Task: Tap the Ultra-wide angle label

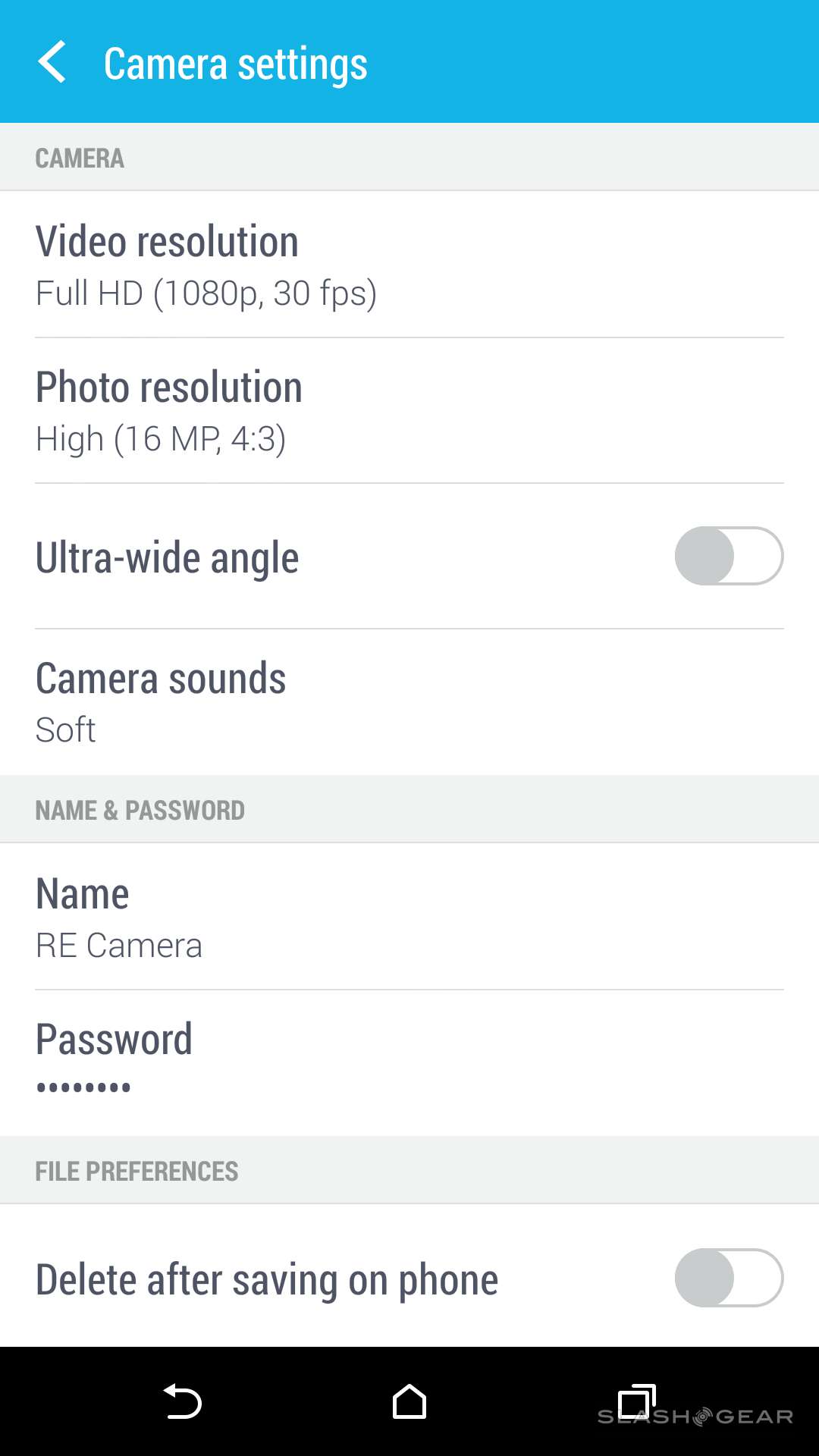Action: [168, 558]
